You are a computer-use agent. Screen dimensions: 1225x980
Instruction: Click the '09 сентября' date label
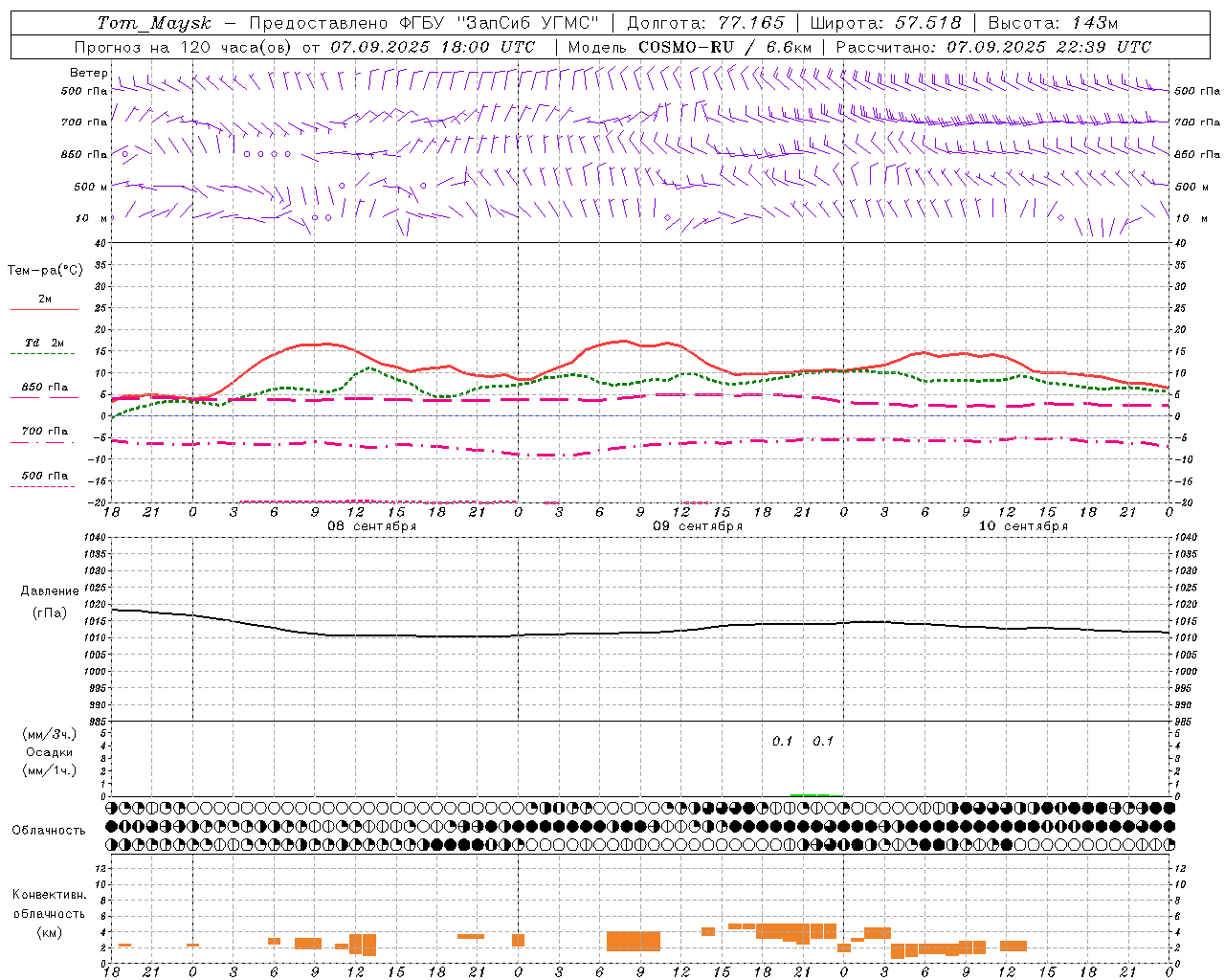[698, 526]
